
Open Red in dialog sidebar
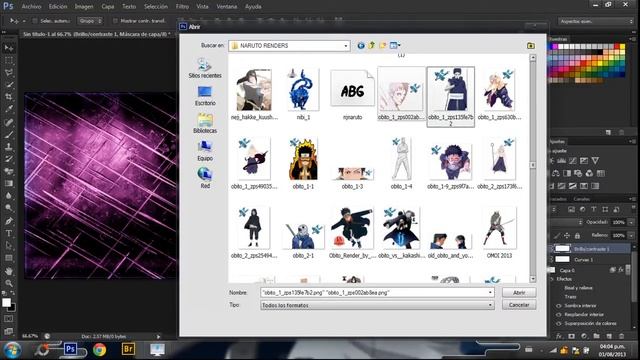coord(205,178)
